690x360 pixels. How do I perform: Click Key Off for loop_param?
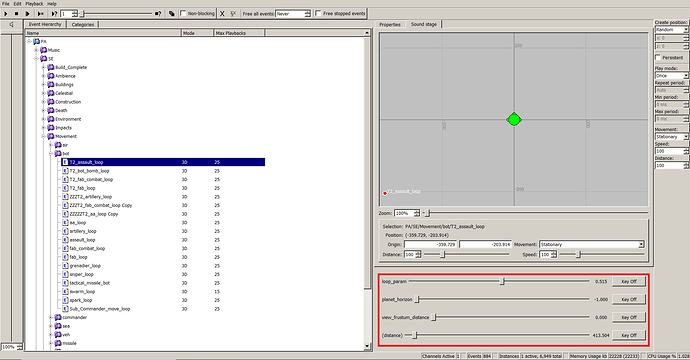[x=629, y=281]
